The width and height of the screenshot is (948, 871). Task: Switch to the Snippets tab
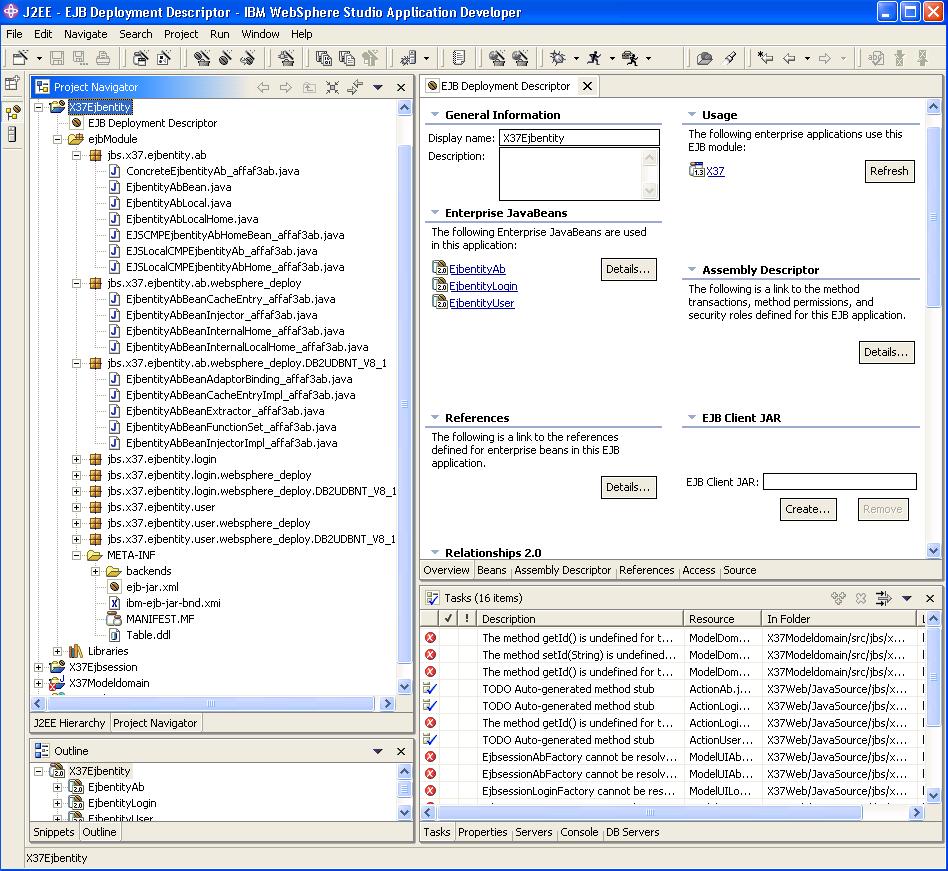(x=54, y=832)
